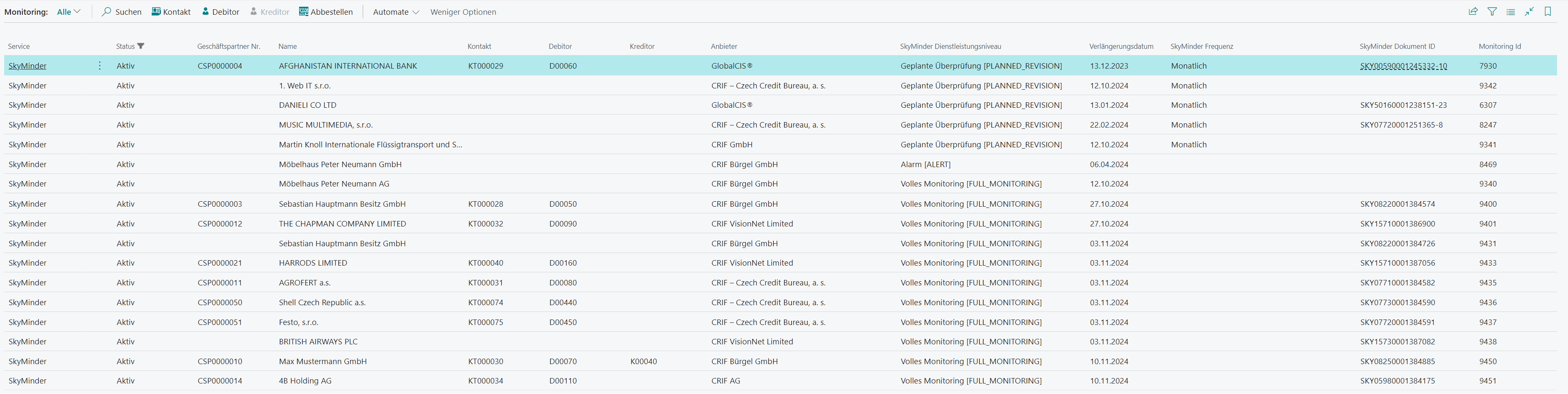
Task: Select the greyed-out Kreditor action
Action: pyautogui.click(x=270, y=11)
